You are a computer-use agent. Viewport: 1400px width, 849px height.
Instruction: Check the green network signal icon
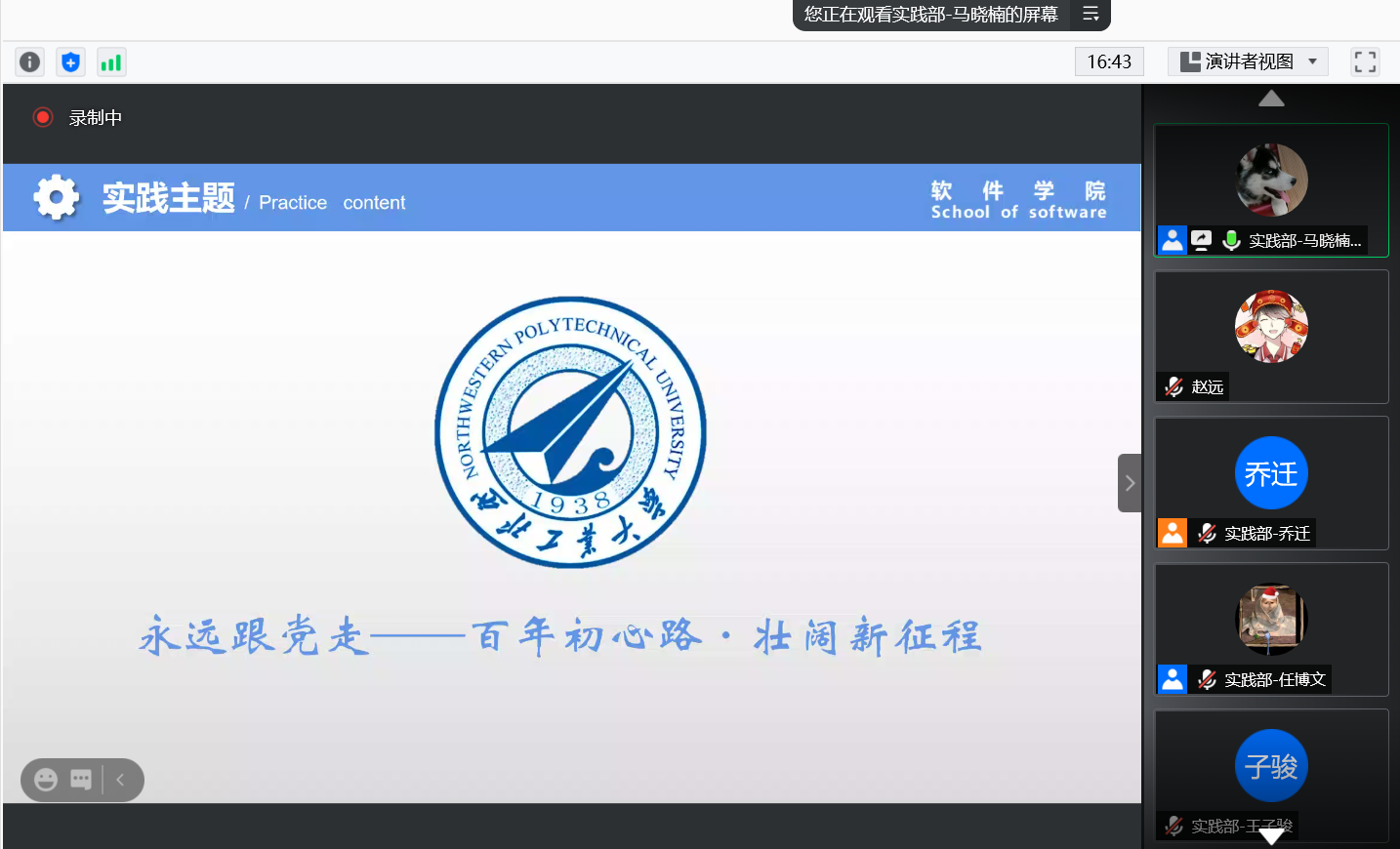[111, 62]
